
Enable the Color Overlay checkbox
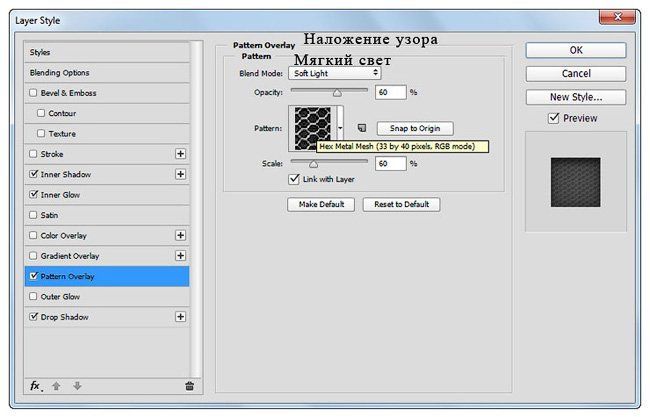(33, 235)
